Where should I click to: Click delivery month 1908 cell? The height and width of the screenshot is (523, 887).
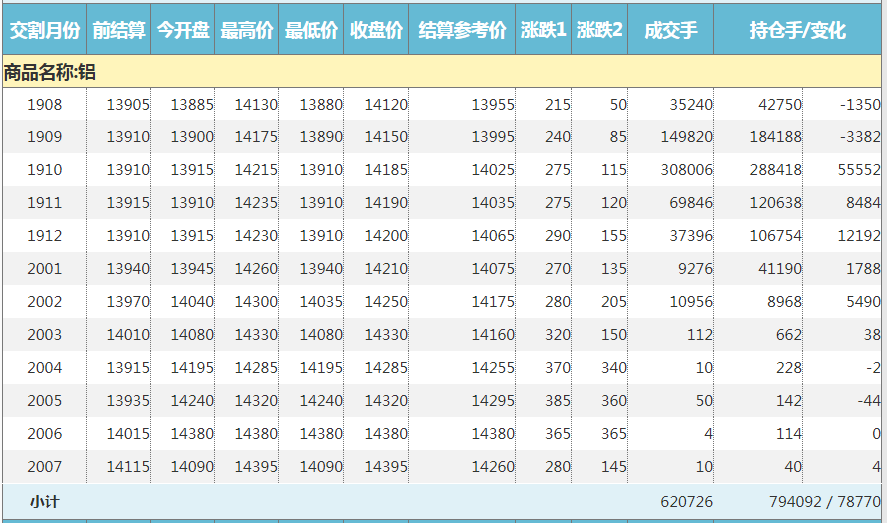tap(44, 105)
